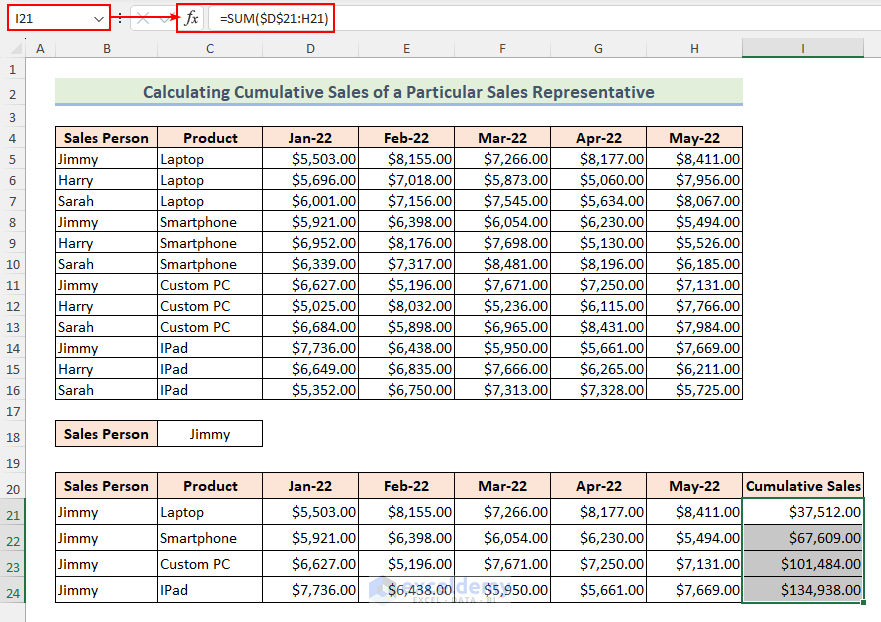Click 'Custom PC' cell in row 11
The width and height of the screenshot is (881, 622).
[x=210, y=285]
